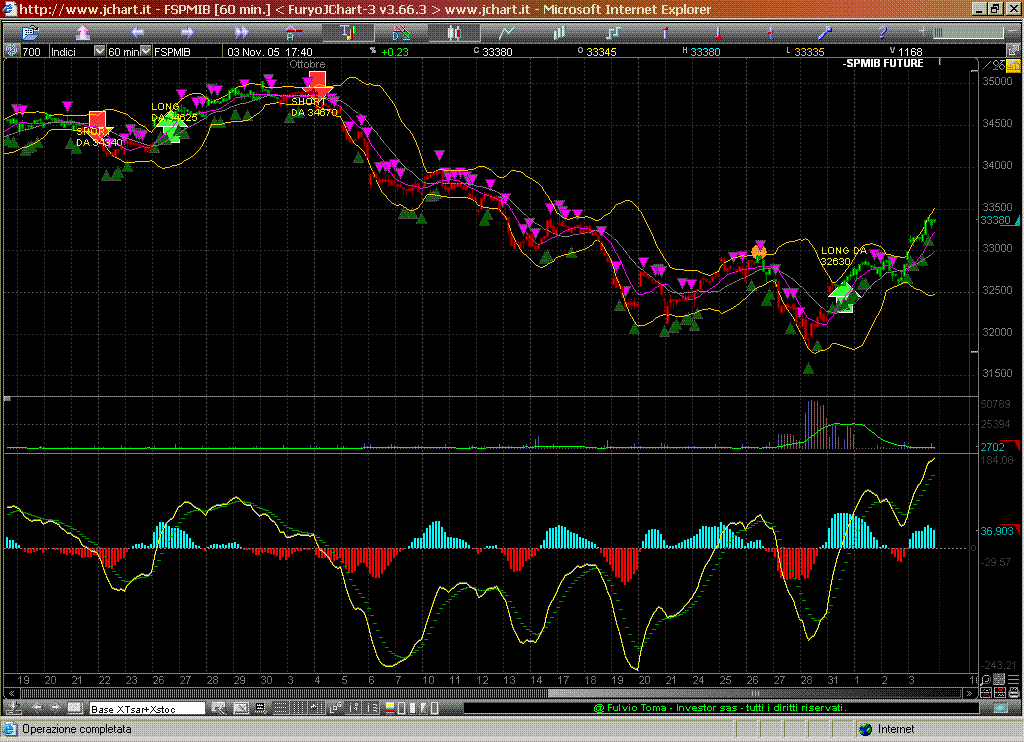The image size is (1024, 742).
Task: Open the Indici category dropdown
Action: point(98,51)
